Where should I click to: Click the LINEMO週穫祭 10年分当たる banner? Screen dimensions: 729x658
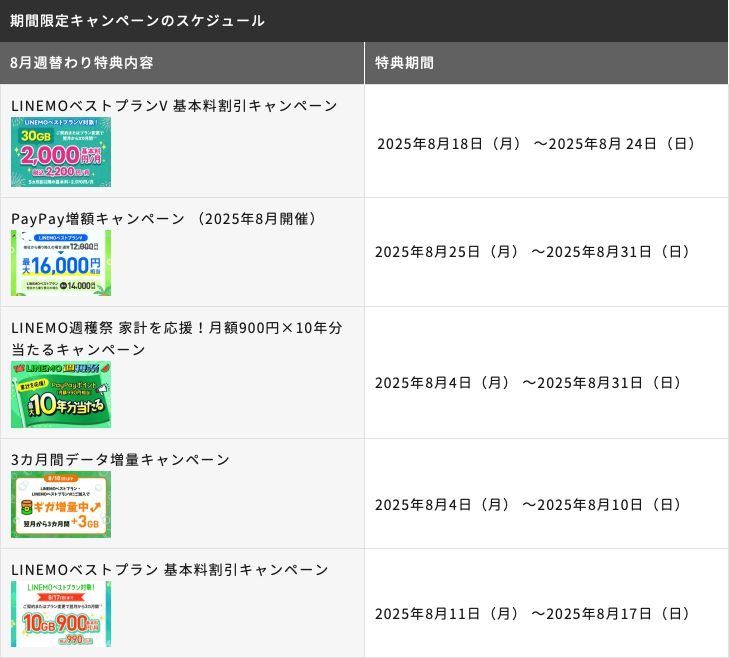(x=61, y=395)
